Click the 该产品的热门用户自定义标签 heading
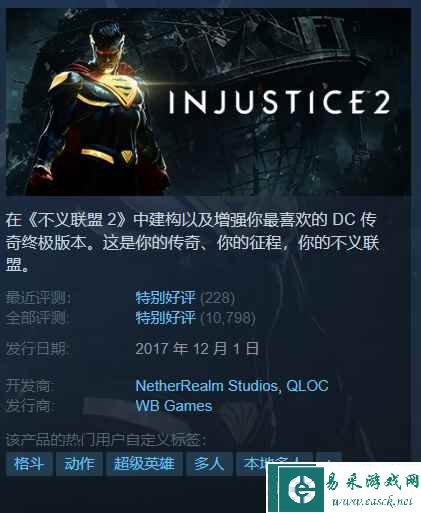This screenshot has width=421, height=513. click(106, 440)
